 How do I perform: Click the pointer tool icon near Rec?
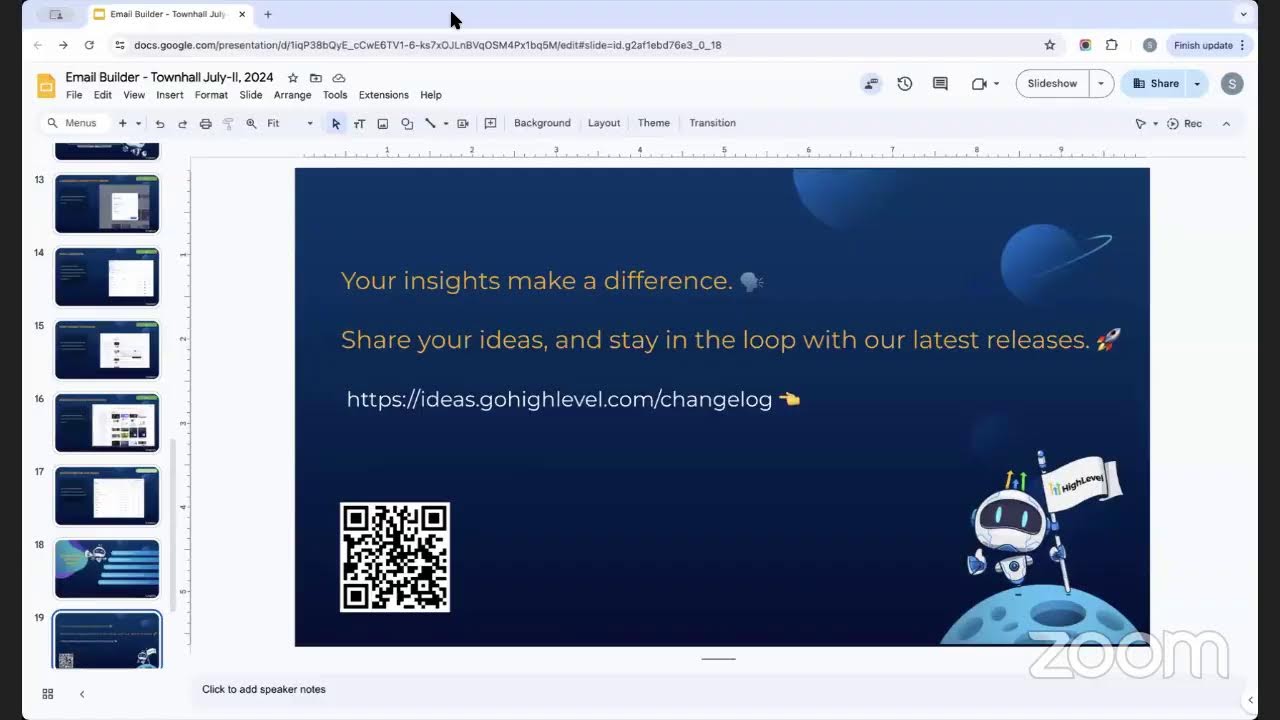1140,124
